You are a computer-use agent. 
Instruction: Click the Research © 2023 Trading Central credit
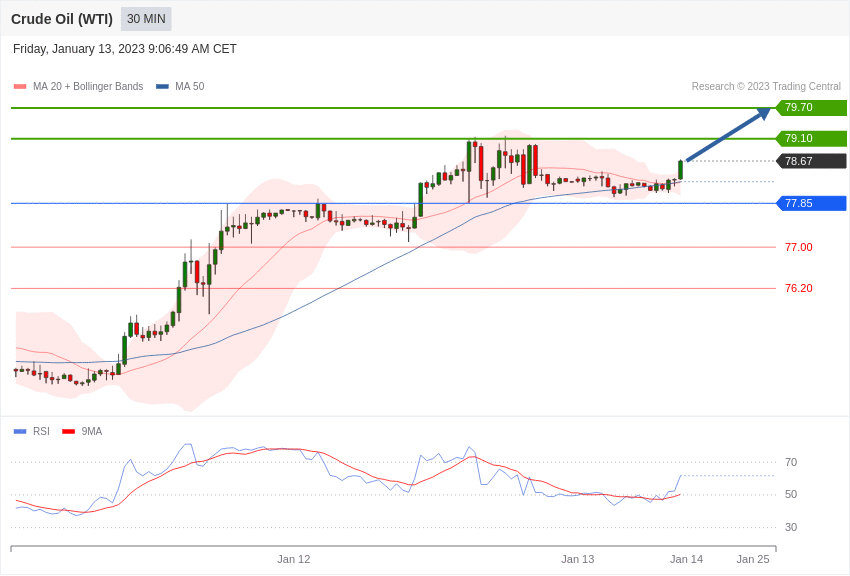pyautogui.click(x=766, y=87)
